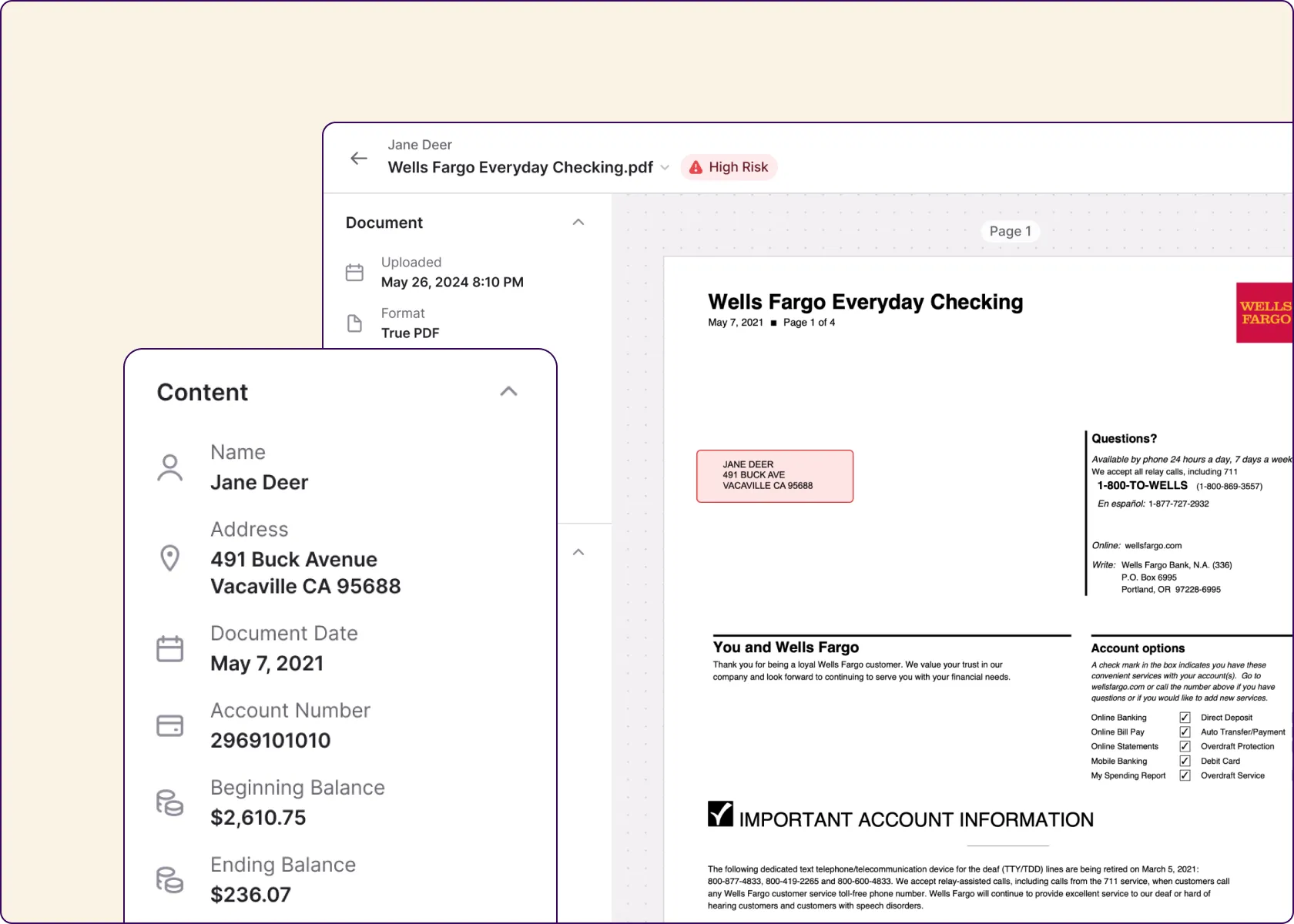Enable the Overdraft Protection checkmark

point(1184,746)
